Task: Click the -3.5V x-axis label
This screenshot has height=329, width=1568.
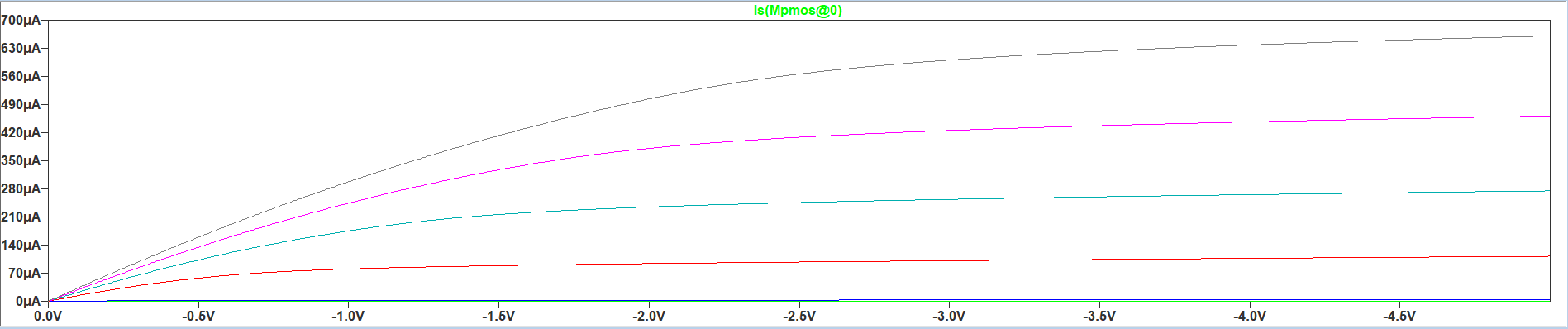Action: click(x=1099, y=317)
